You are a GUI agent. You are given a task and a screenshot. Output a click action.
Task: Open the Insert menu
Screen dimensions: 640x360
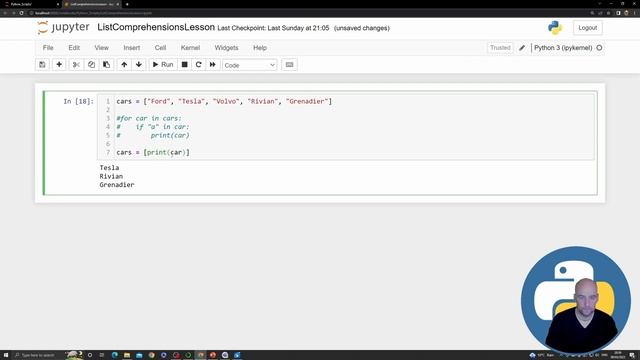click(x=131, y=48)
